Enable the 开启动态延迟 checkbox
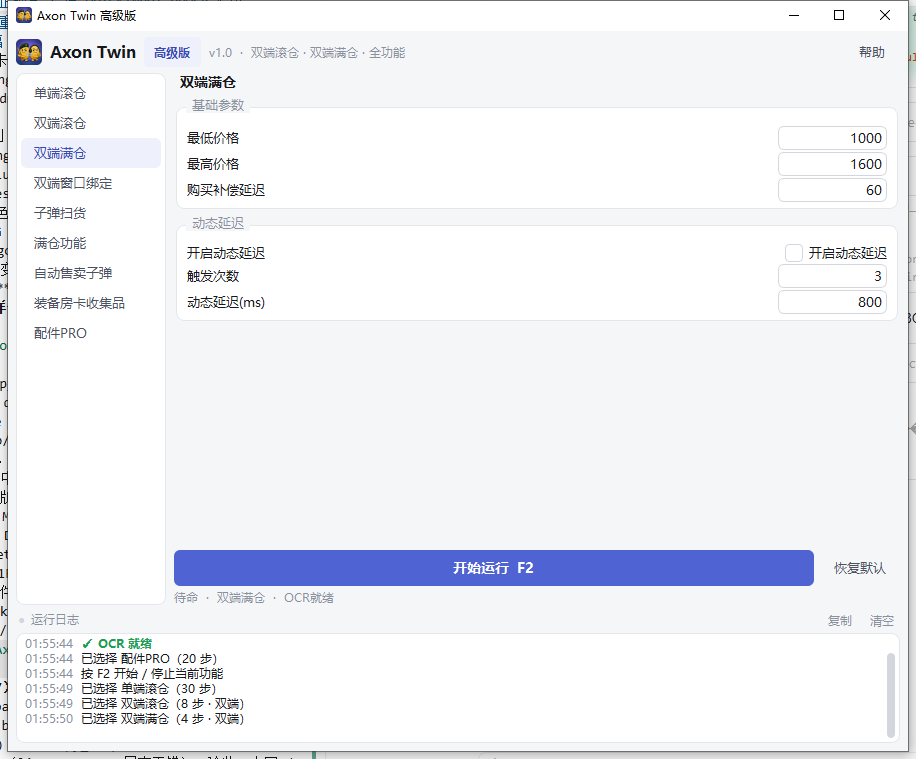916x759 pixels. click(x=793, y=253)
